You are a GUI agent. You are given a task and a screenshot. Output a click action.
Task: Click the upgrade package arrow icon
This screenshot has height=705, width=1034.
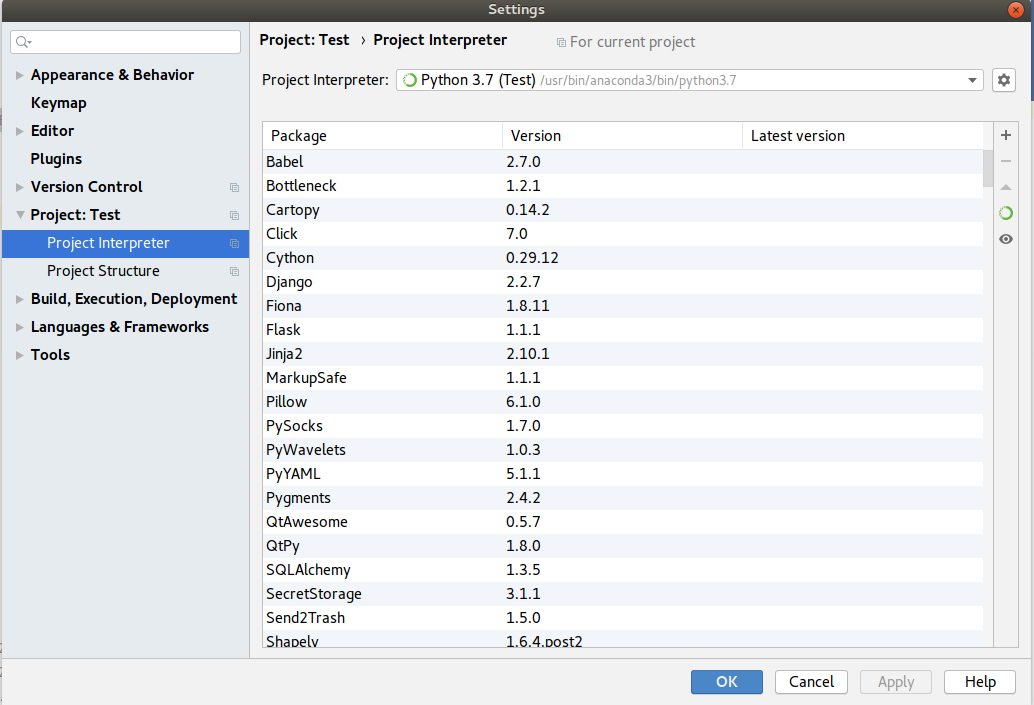pos(1005,187)
